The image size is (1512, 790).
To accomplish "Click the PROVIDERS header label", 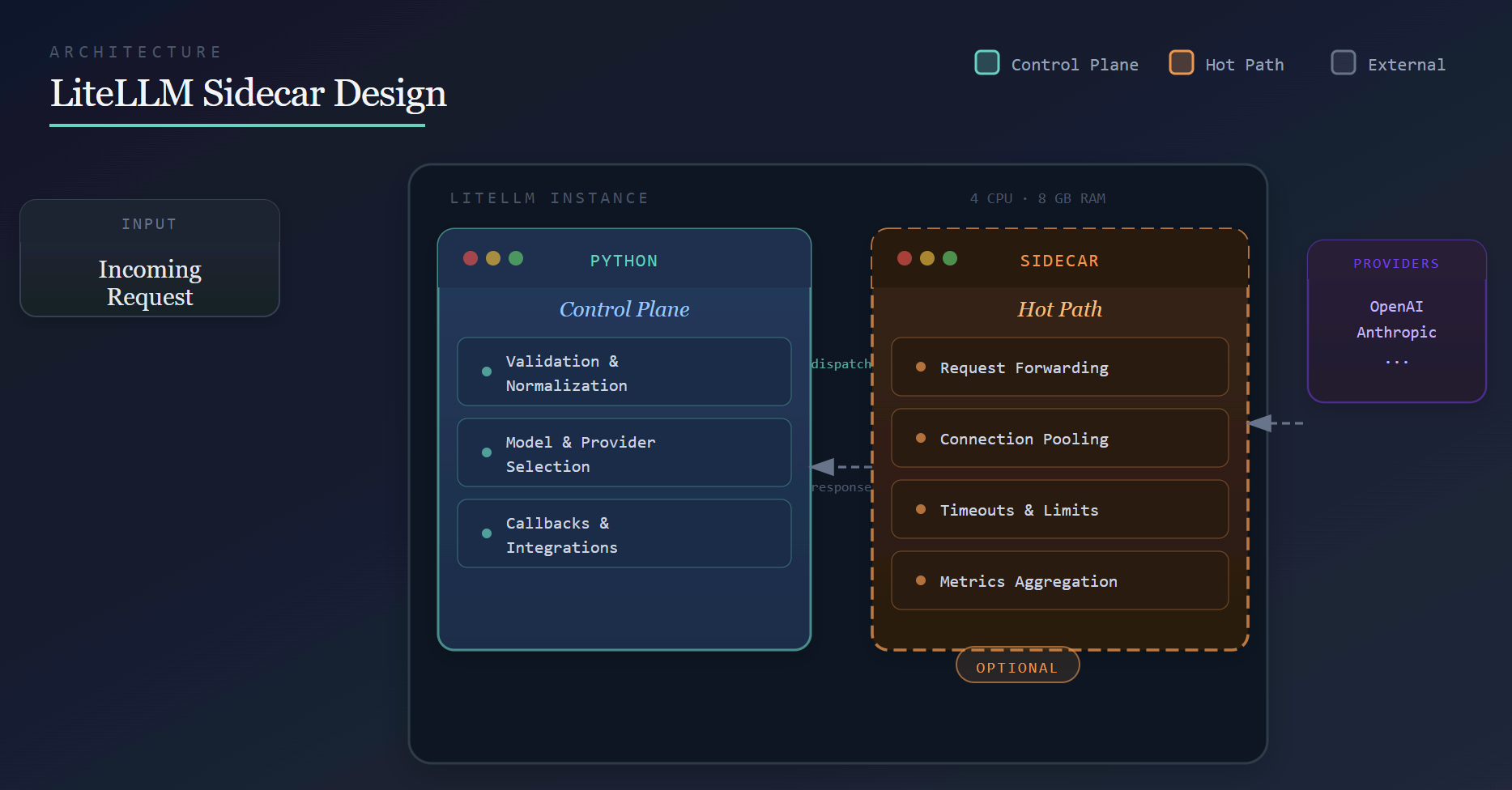I will point(1396,264).
